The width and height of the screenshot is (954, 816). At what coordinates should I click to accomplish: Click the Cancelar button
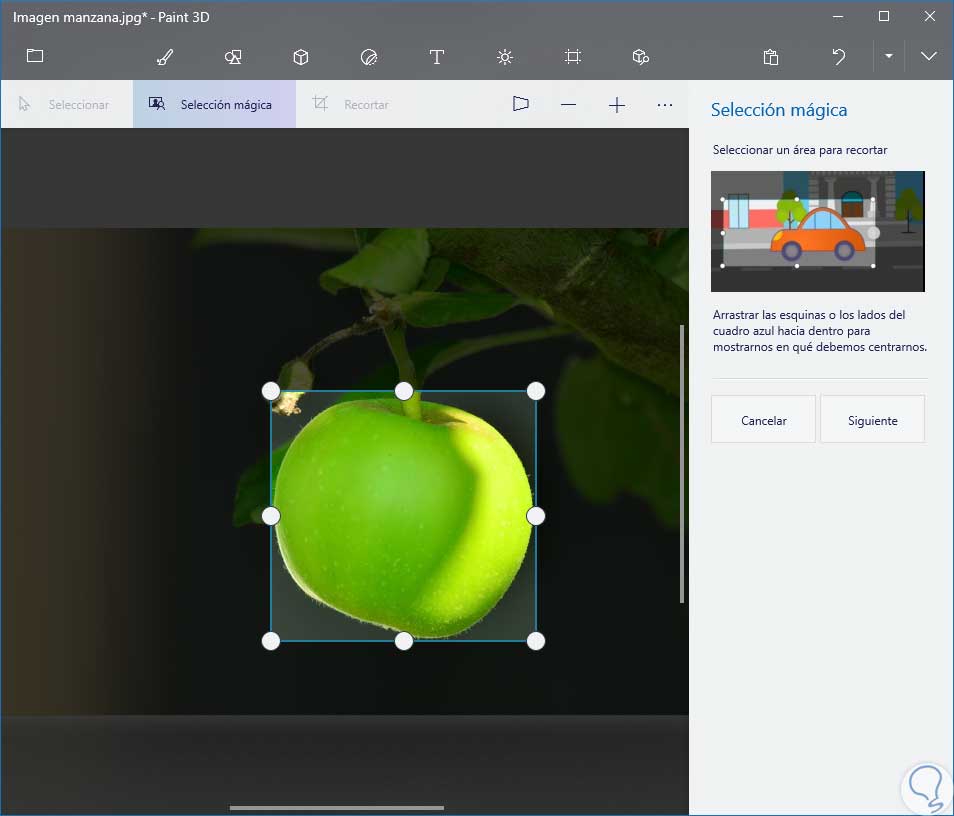pos(763,420)
